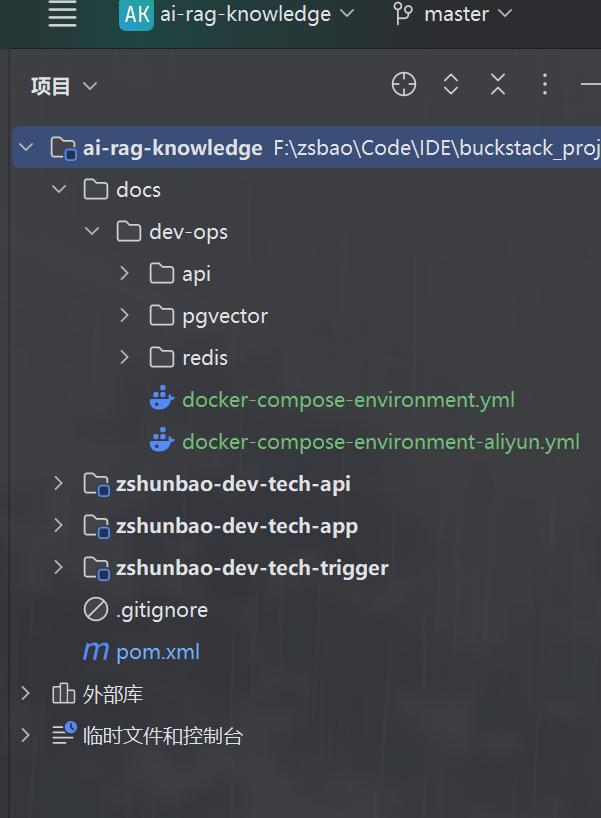Open the project panel options kebab menu
The width and height of the screenshot is (601, 818).
point(545,85)
